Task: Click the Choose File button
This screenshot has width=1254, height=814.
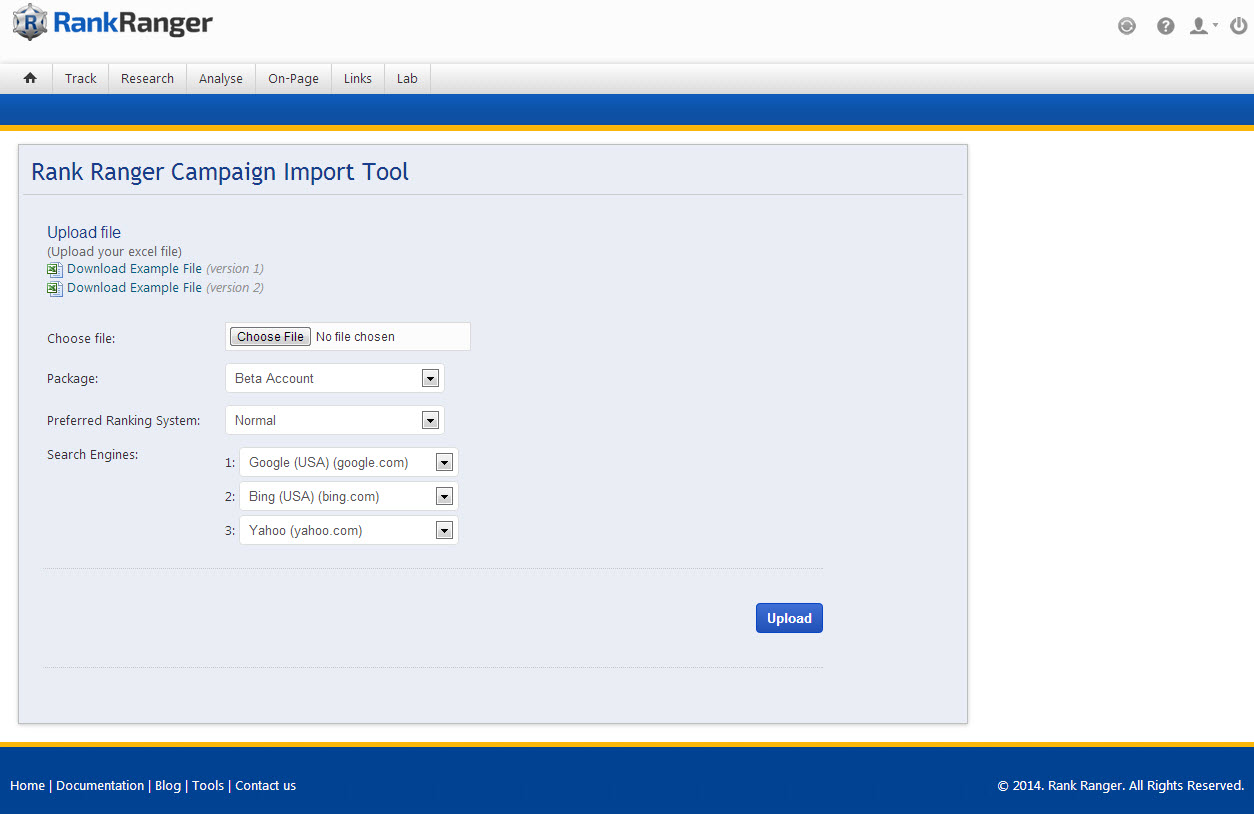Action: (x=270, y=337)
